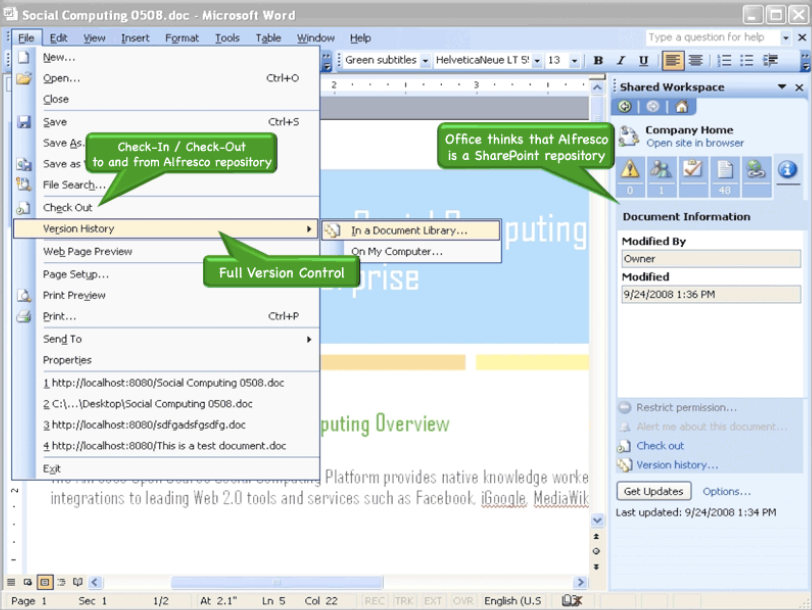Click Select Browse Object button on scrollbar

597,551
